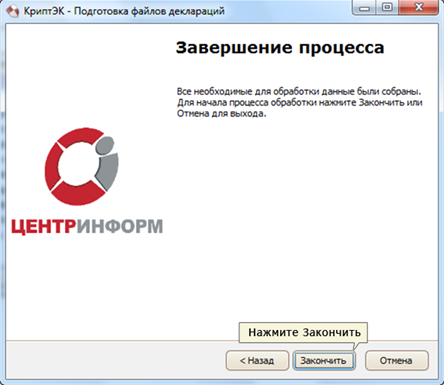
Task: Cancel the wizard with Отмена
Action: coord(396,360)
